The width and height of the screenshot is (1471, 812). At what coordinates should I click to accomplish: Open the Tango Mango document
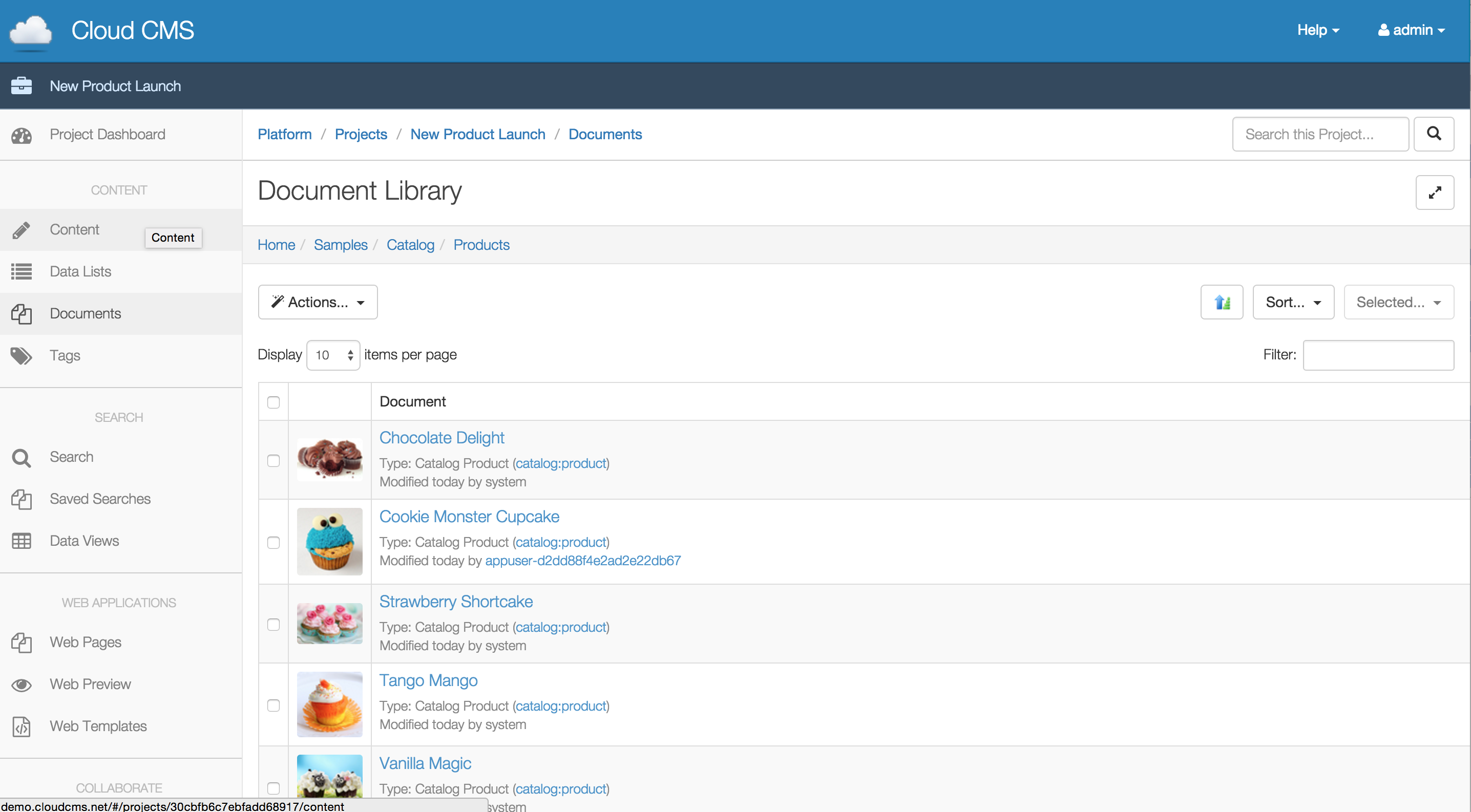click(x=428, y=680)
